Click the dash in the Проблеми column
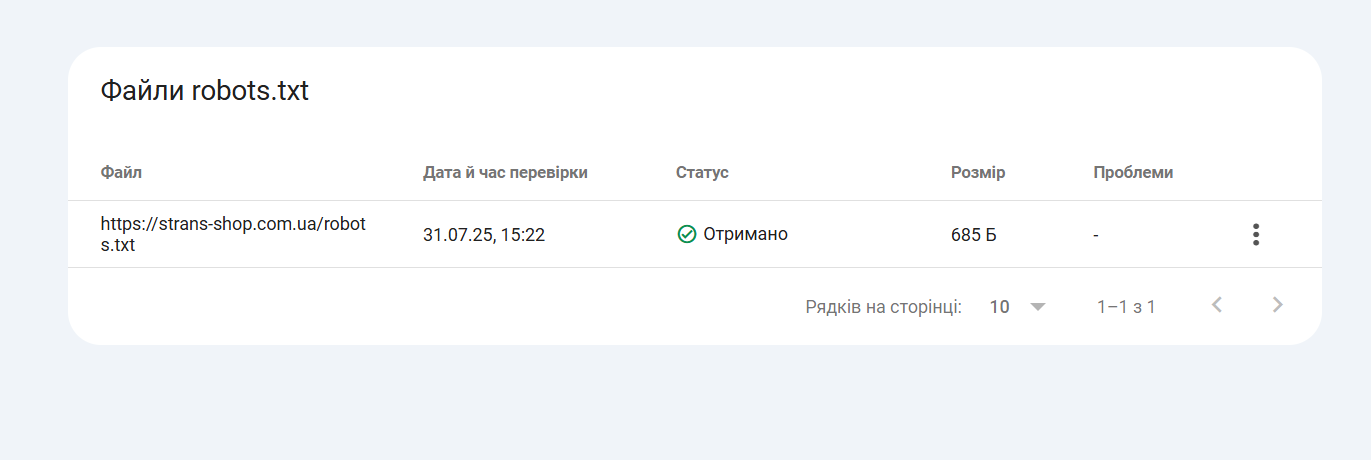 point(1096,235)
